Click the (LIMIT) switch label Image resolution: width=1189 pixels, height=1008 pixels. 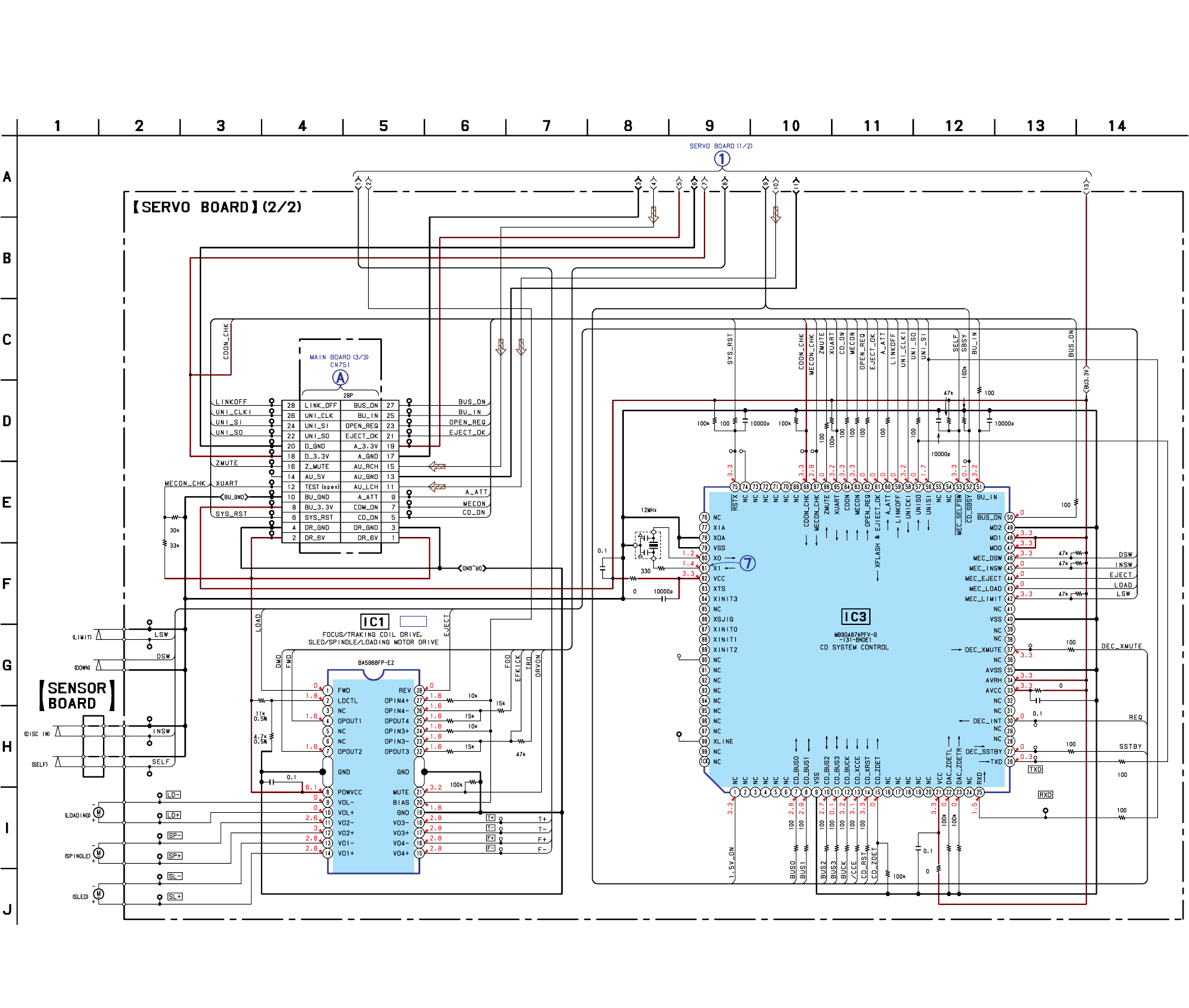tap(82, 637)
